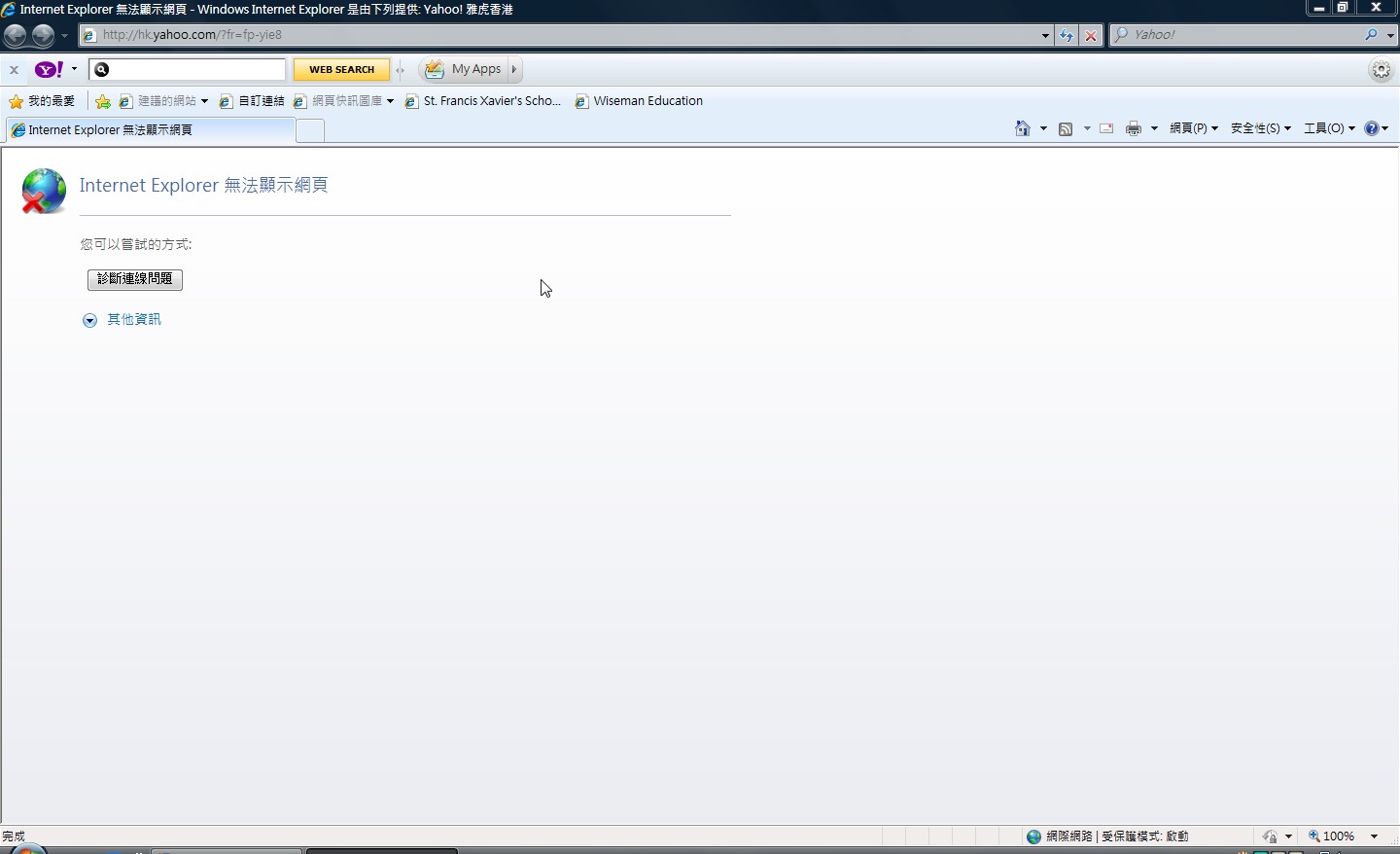Click the Yahoo! toolbar search input field
This screenshot has height=854, width=1400.
(188, 69)
